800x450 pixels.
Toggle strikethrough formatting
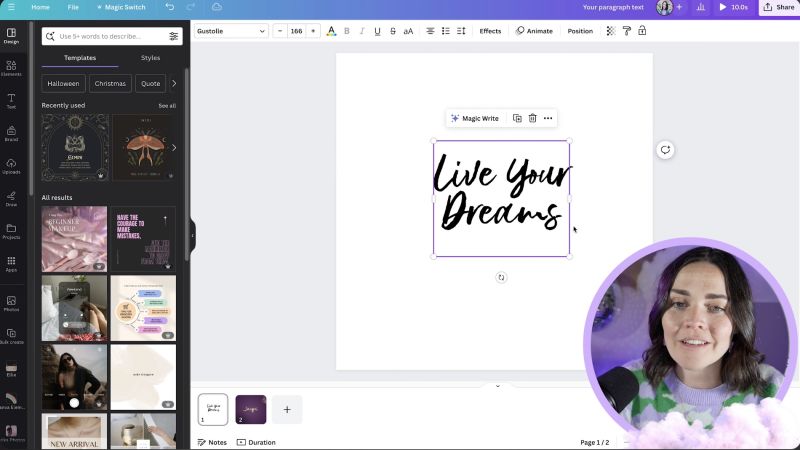coord(392,31)
